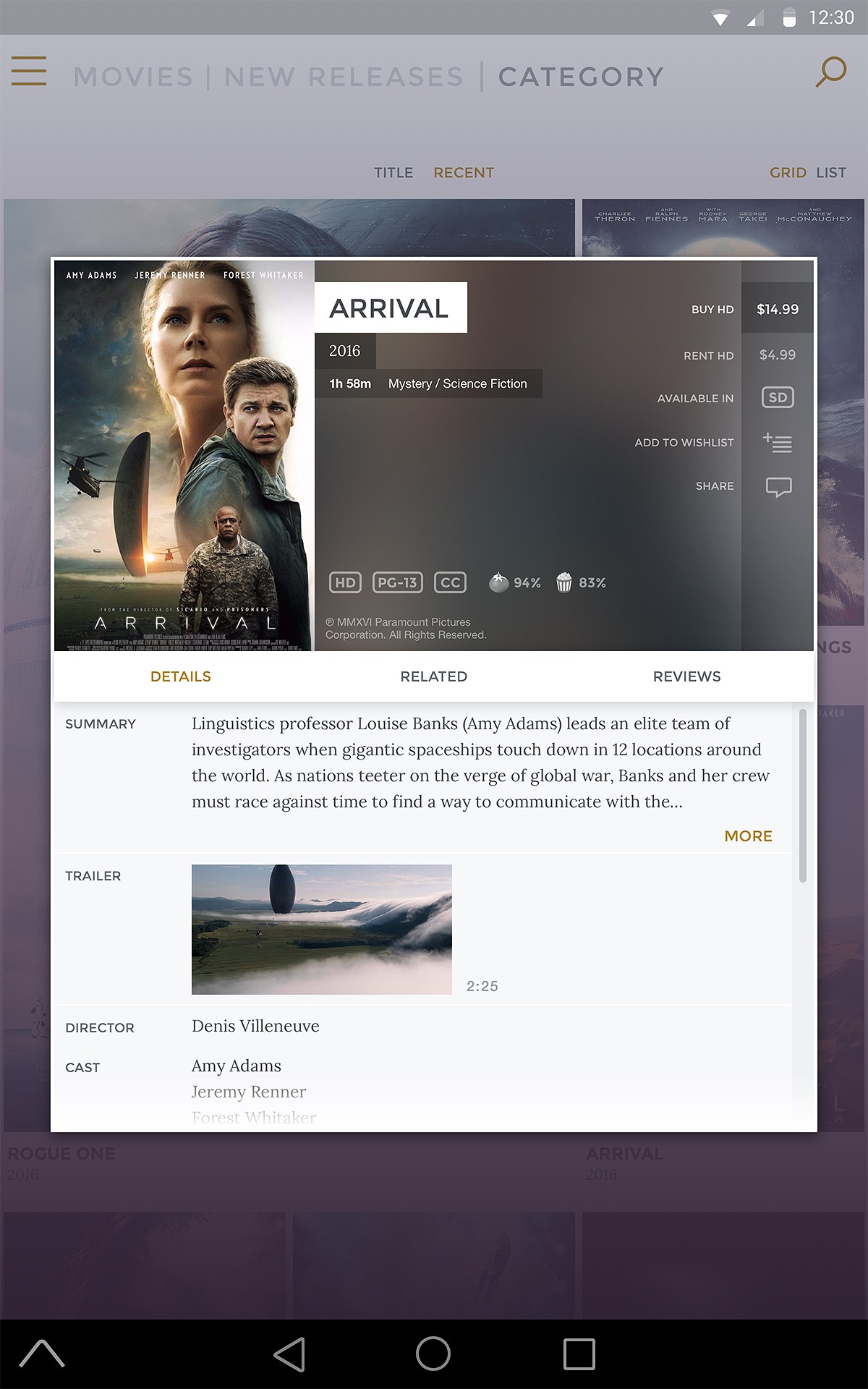
Task: Switch to List view
Action: click(x=831, y=173)
